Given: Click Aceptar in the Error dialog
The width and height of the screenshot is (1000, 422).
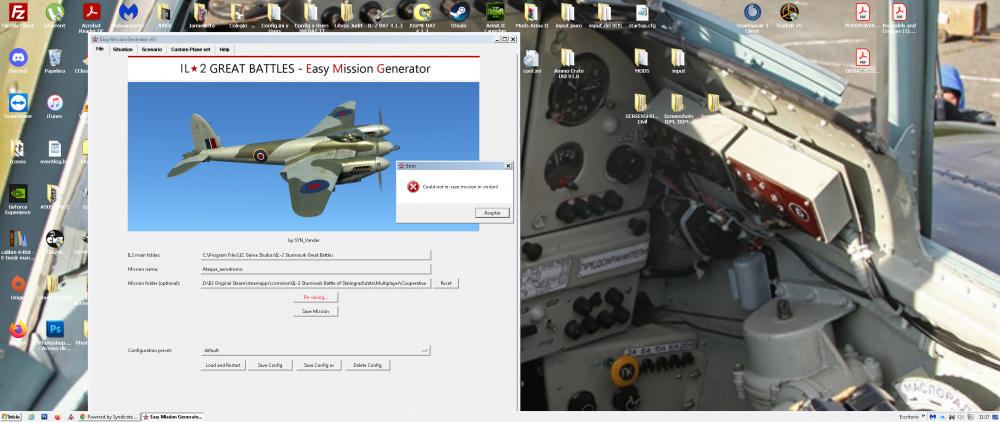Looking at the screenshot, I should pyautogui.click(x=492, y=212).
